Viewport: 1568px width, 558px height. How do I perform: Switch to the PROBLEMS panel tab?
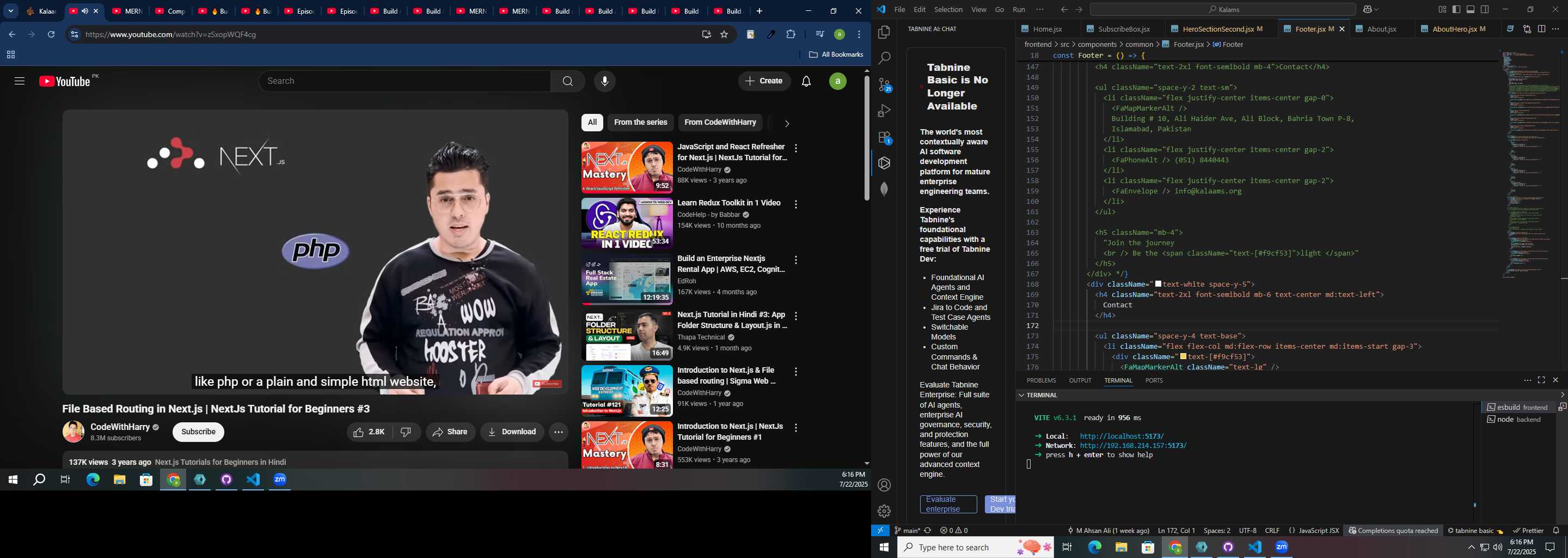point(1041,380)
